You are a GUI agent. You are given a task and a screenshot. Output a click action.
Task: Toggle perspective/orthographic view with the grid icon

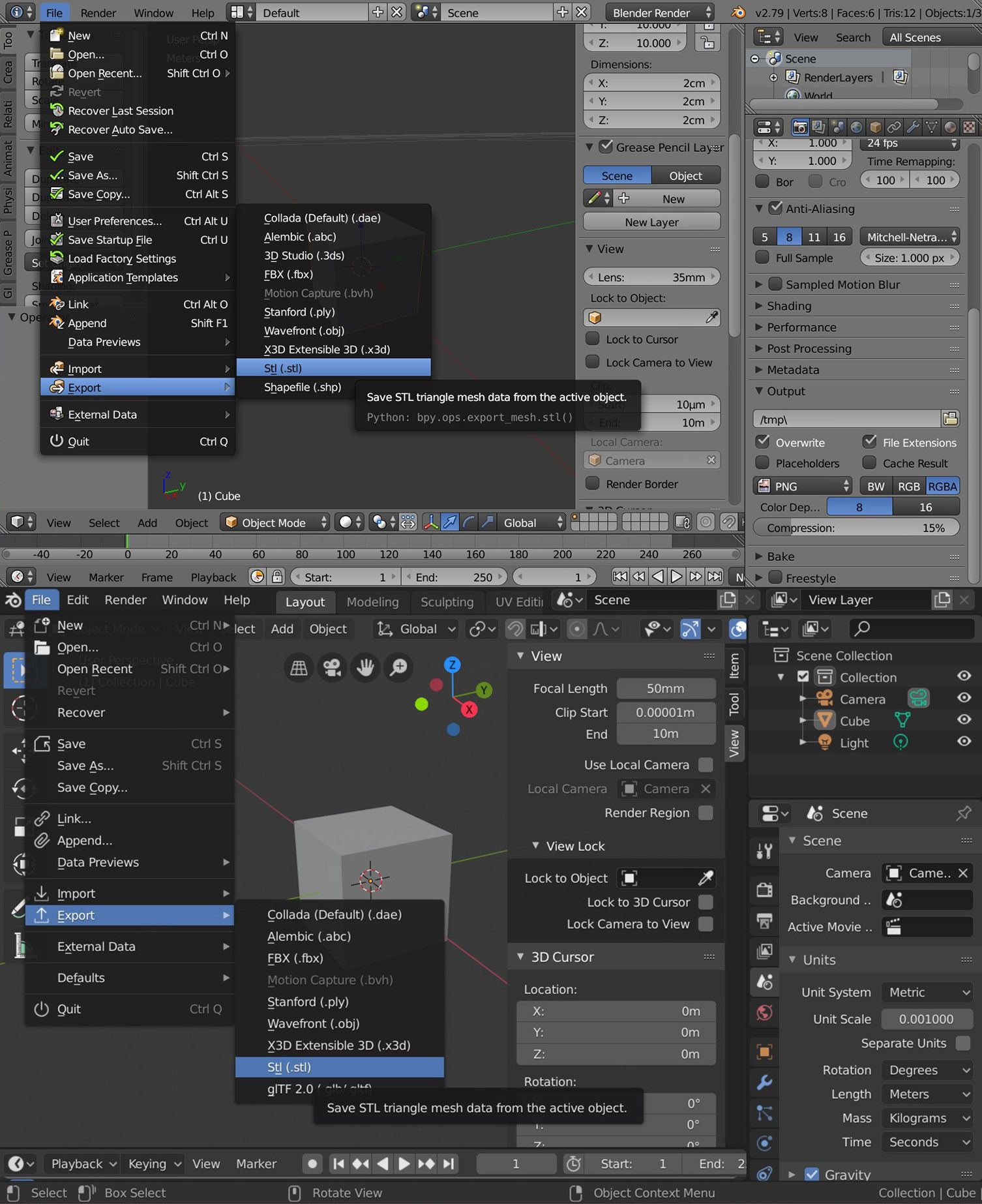[299, 667]
